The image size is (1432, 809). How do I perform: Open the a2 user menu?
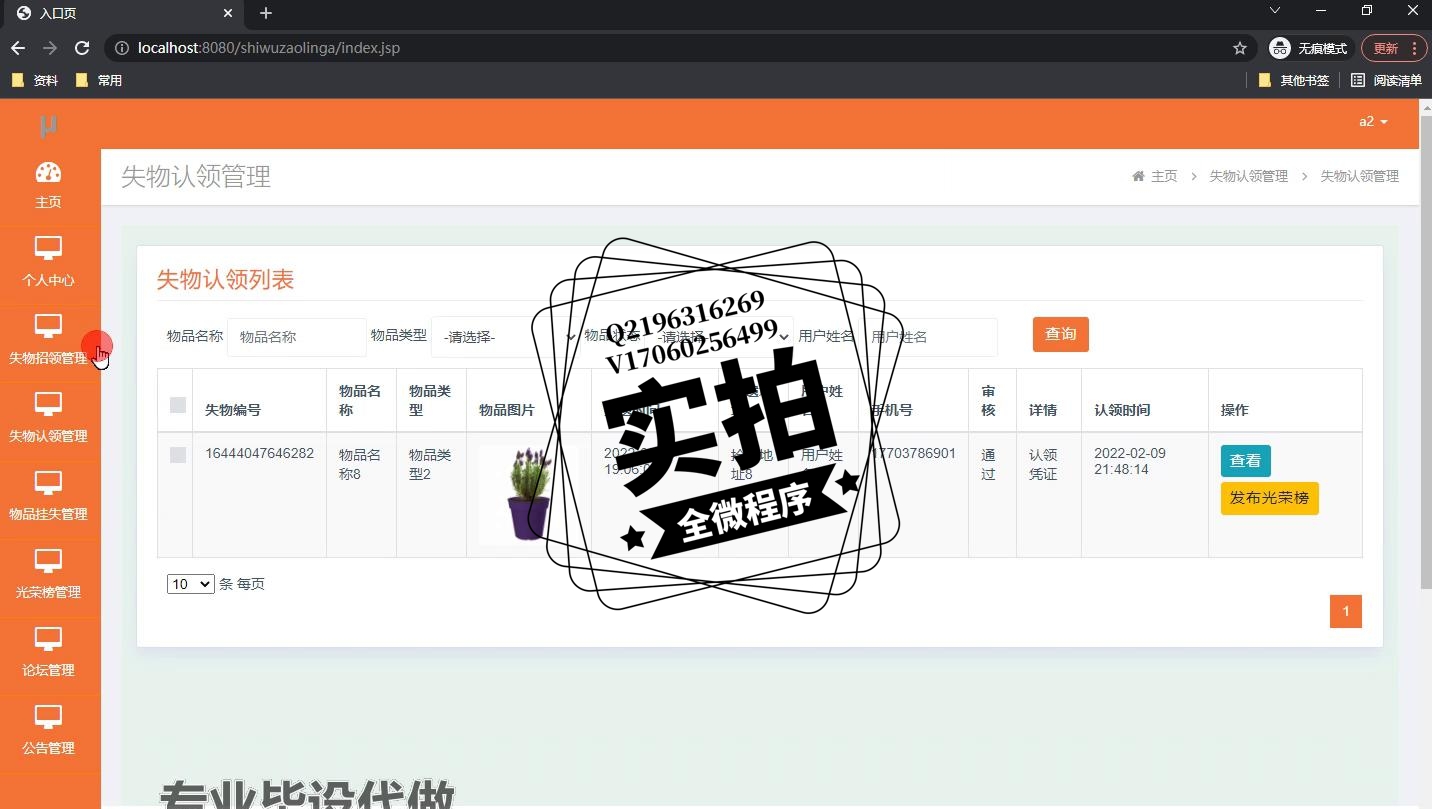click(x=1373, y=121)
